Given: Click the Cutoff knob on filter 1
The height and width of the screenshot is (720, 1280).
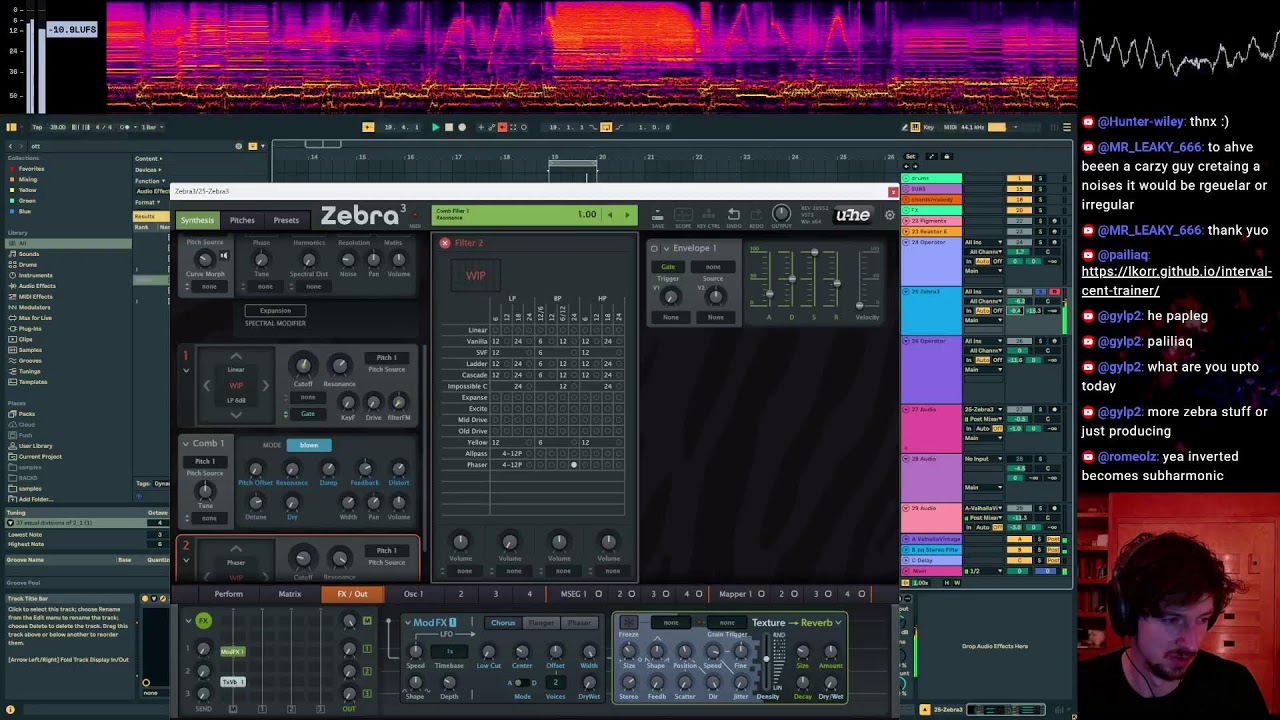Looking at the screenshot, I should coord(303,366).
